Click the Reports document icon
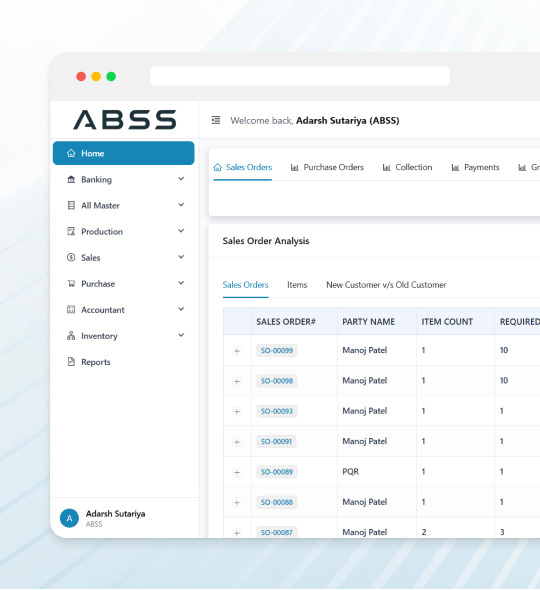The width and height of the screenshot is (540, 590). (x=71, y=362)
